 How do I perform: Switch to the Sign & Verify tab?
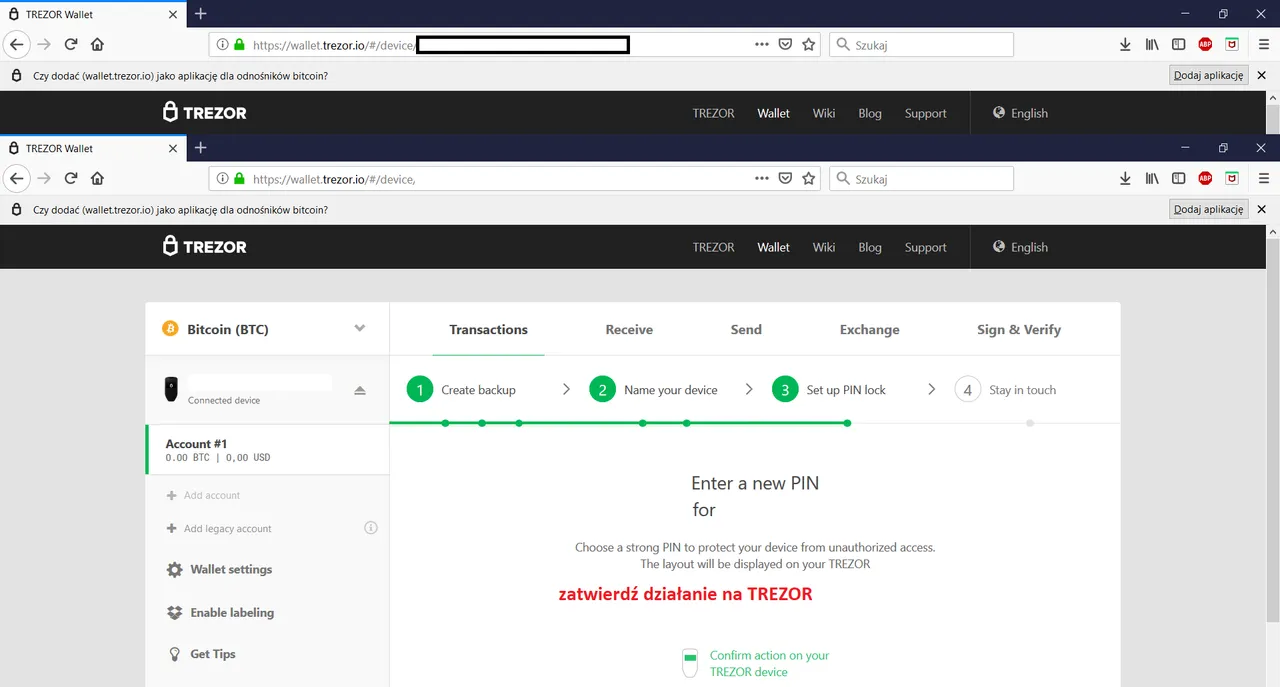[1019, 329]
